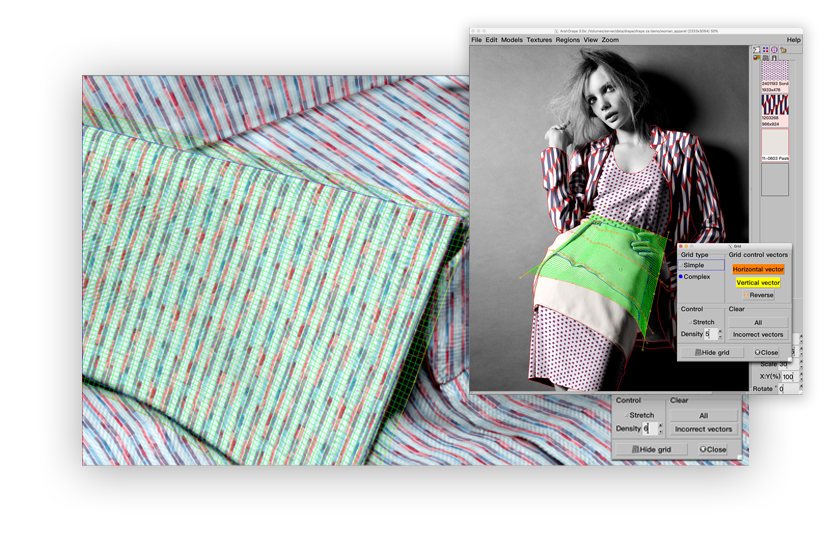This screenshot has height=543, width=830.
Task: Open the Models menu
Action: click(x=511, y=40)
